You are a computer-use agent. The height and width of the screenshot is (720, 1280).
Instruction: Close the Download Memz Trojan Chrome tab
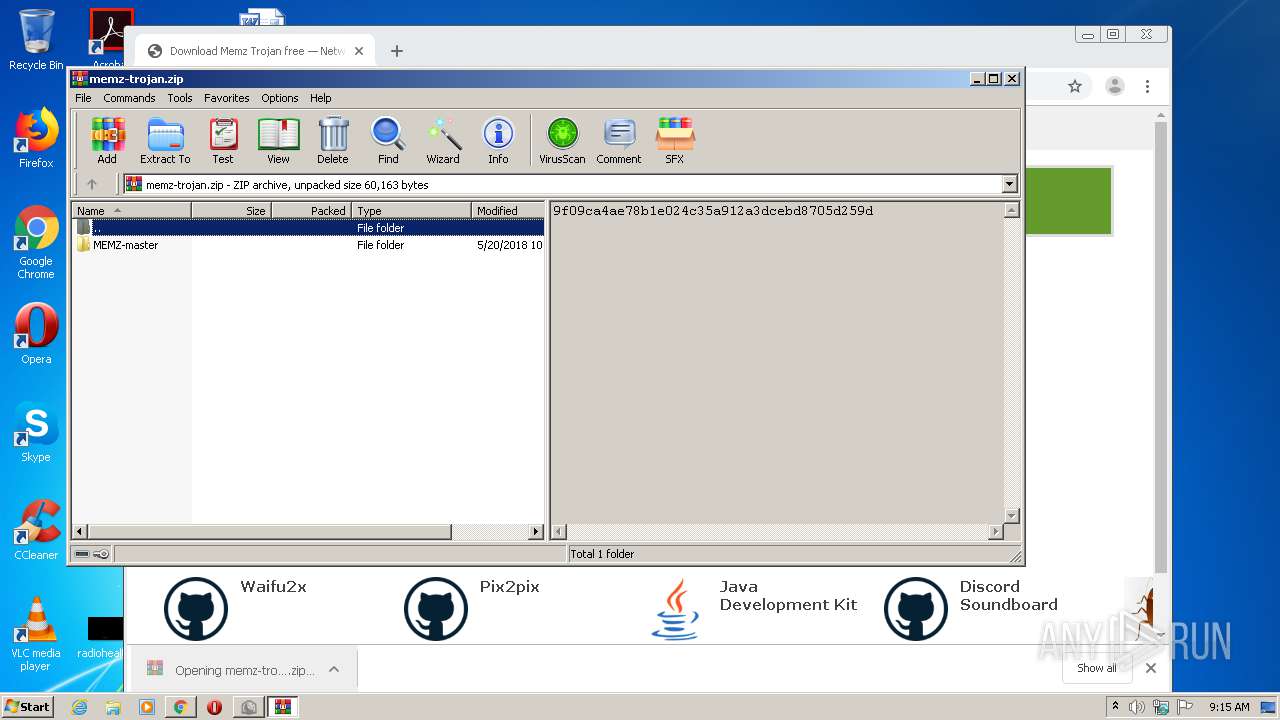359,51
